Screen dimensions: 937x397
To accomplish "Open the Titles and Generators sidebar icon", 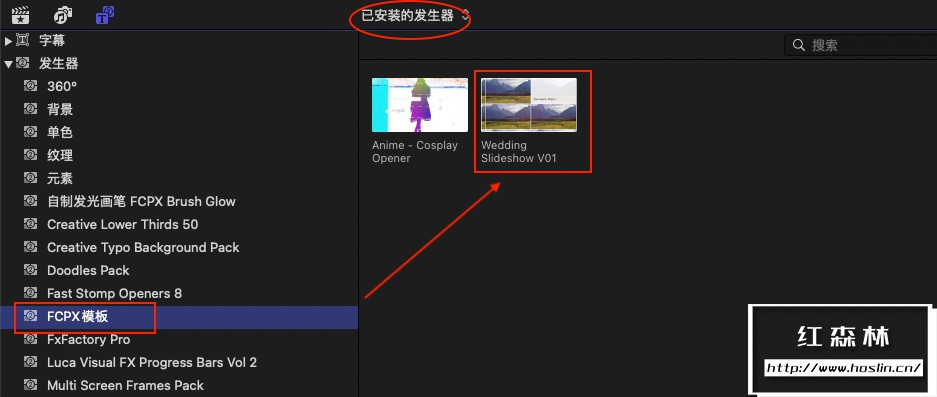I will (x=105, y=15).
